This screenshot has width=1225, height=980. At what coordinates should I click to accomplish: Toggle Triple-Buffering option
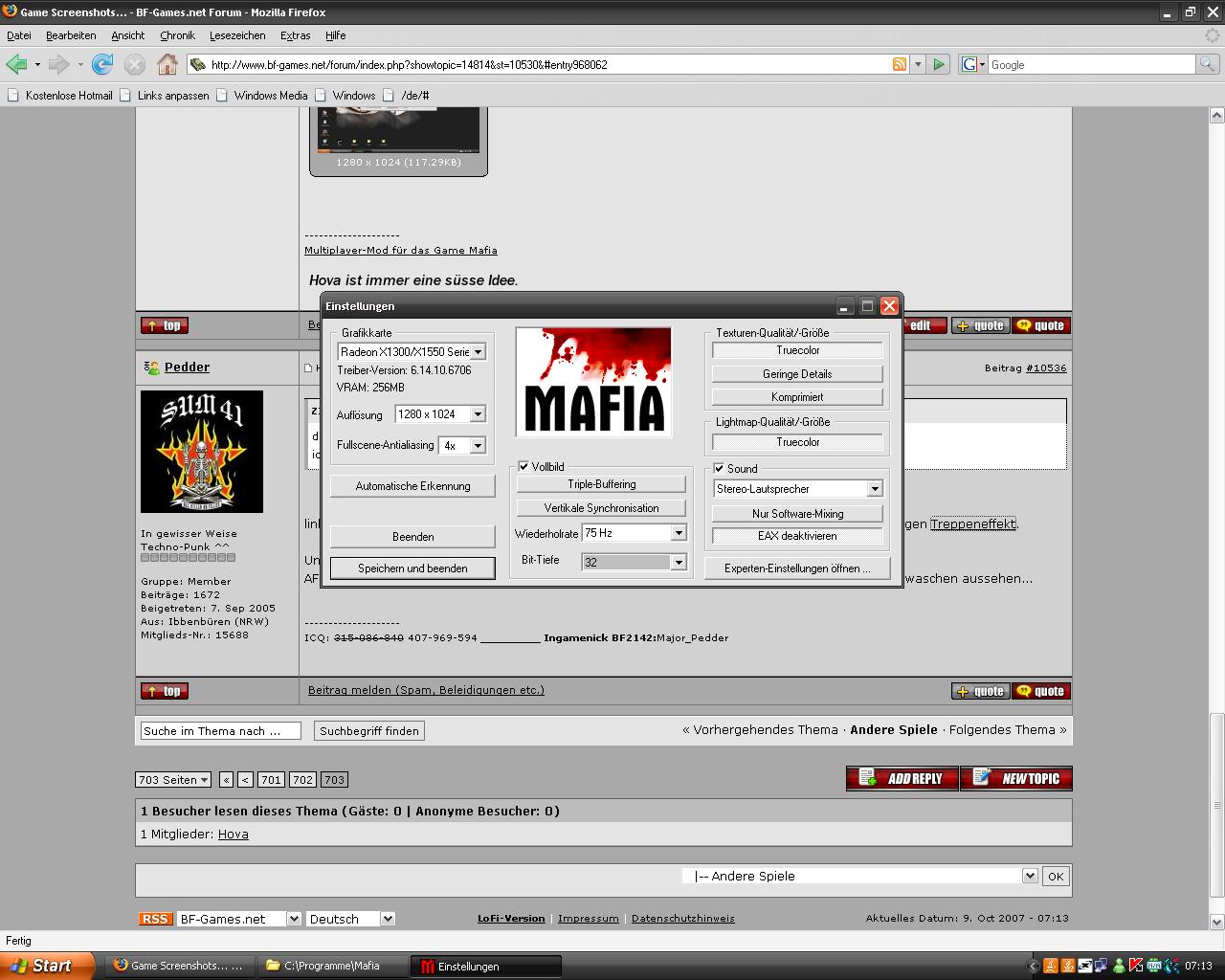(x=601, y=484)
